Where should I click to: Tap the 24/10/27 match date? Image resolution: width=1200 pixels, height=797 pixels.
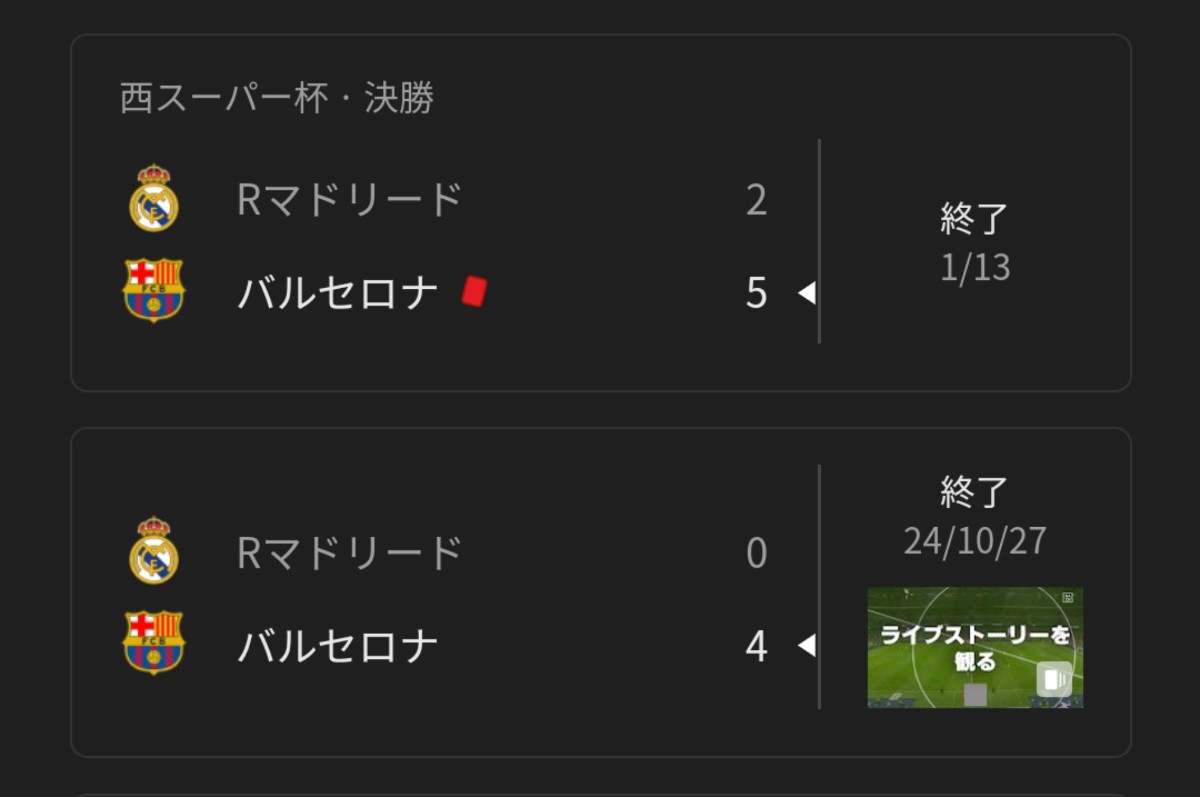[975, 541]
